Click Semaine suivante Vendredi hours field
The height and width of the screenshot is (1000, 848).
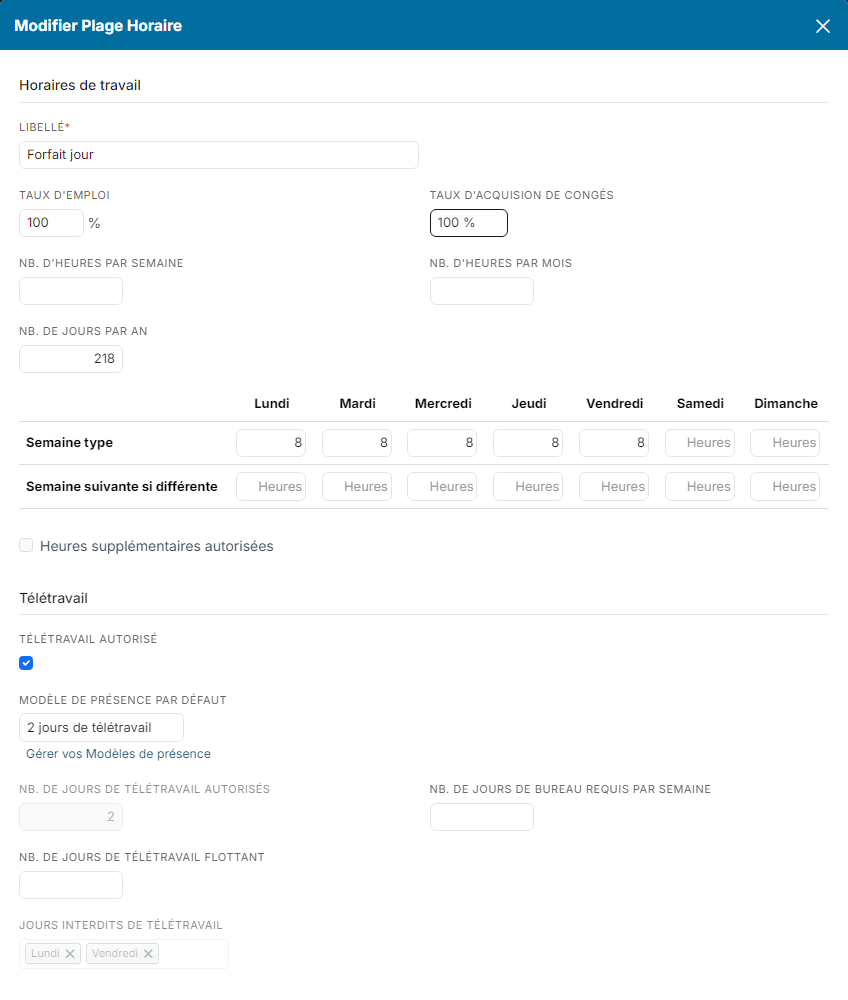(614, 487)
